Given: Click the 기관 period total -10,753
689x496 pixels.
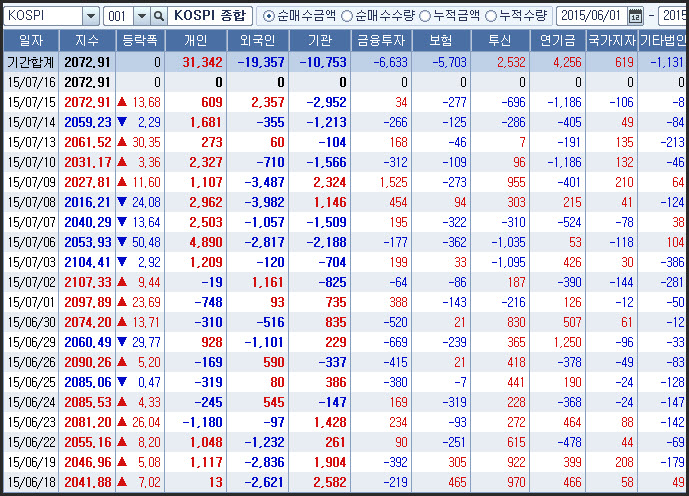Looking at the screenshot, I should point(323,62).
